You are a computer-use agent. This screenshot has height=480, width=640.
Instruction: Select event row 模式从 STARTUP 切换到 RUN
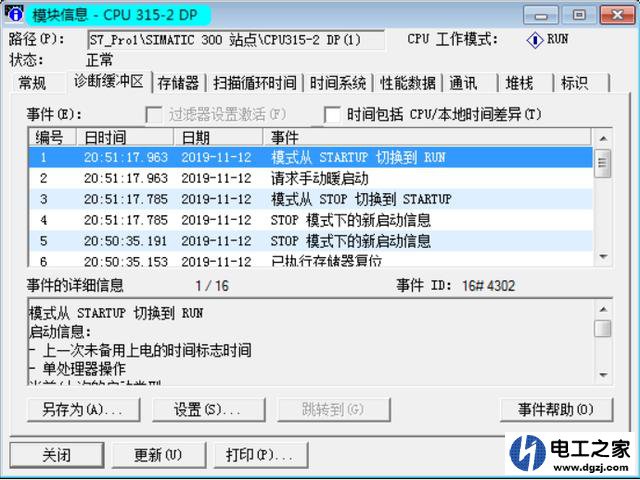(311, 157)
